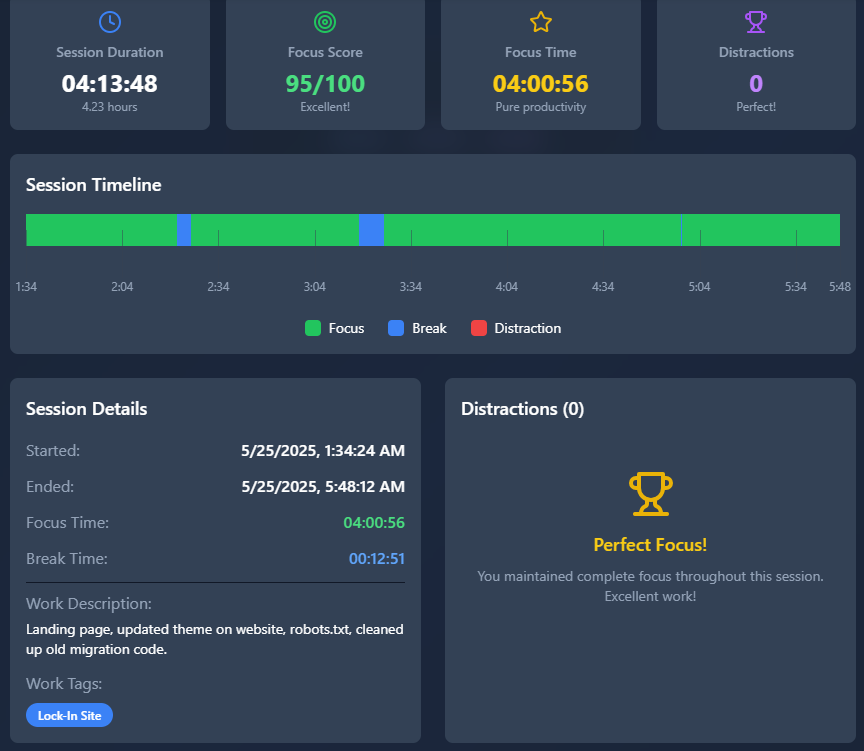This screenshot has width=864, height=751.
Task: Click the 3:34 time label on timeline
Action: [x=410, y=287]
